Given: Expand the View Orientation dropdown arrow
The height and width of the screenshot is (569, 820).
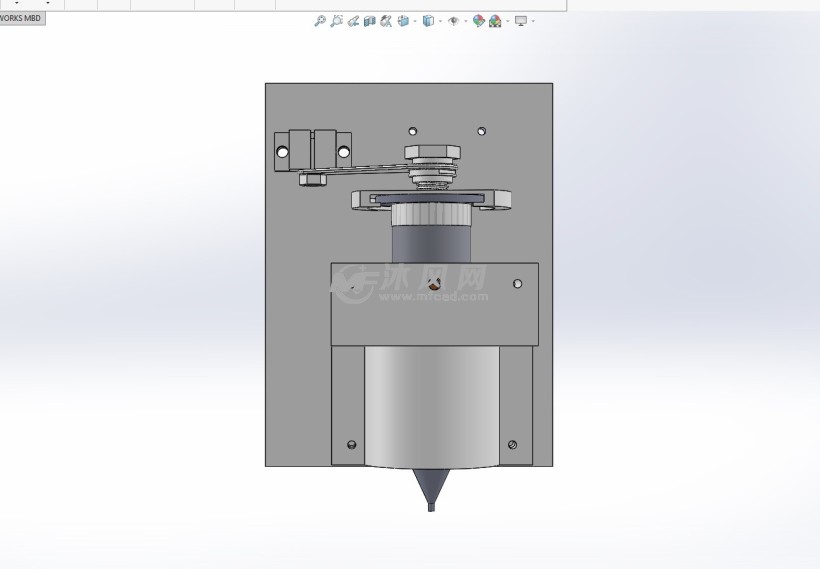Looking at the screenshot, I should (414, 21).
